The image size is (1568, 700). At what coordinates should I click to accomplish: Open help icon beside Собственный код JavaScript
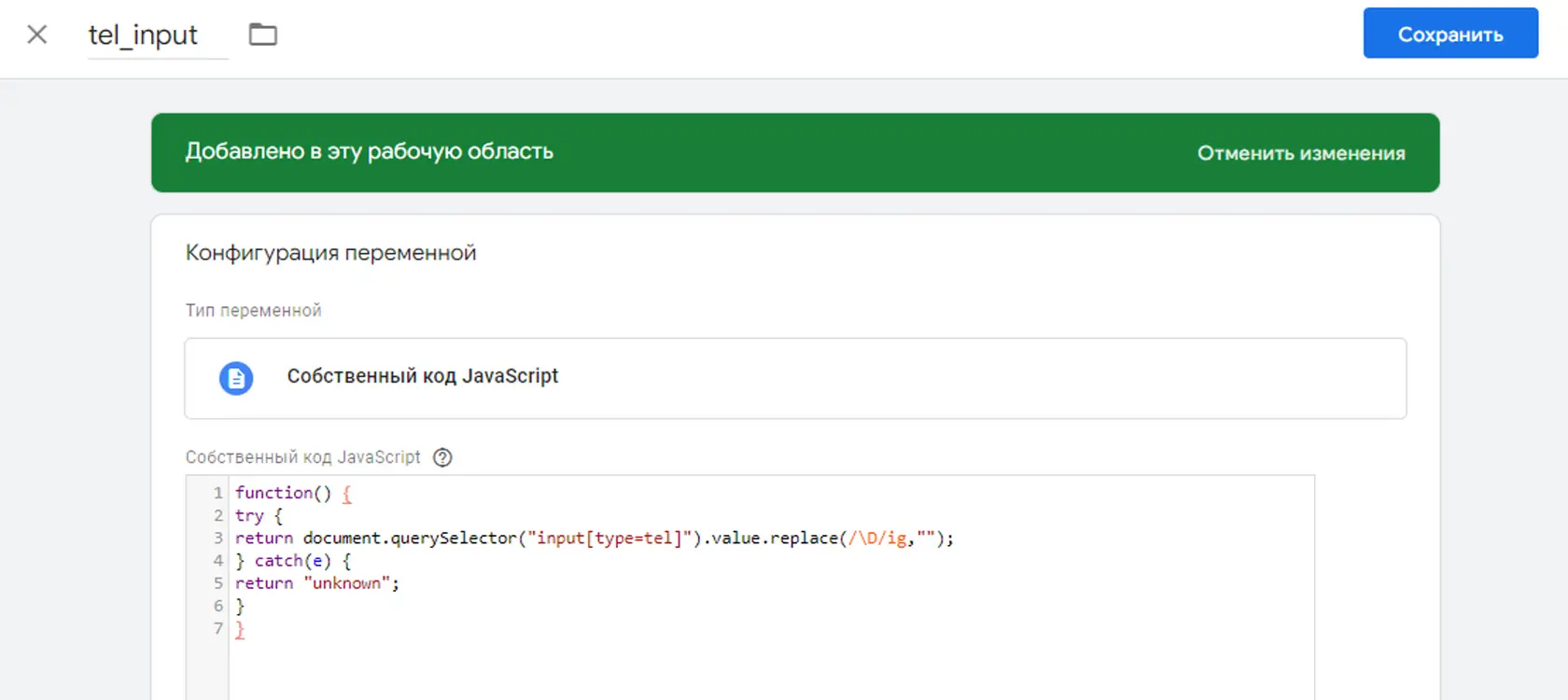pos(443,457)
